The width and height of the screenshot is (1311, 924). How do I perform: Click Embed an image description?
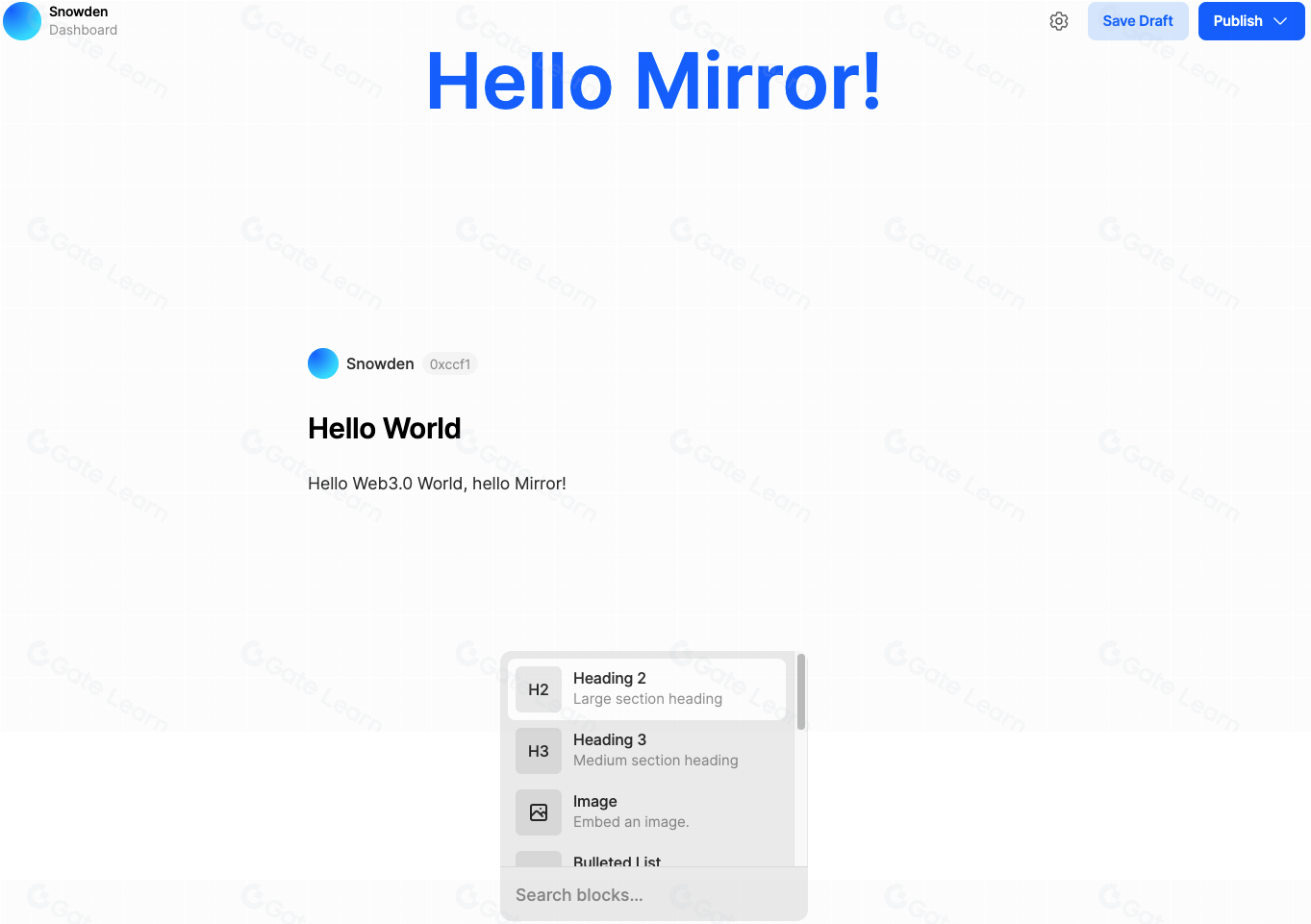(x=631, y=822)
